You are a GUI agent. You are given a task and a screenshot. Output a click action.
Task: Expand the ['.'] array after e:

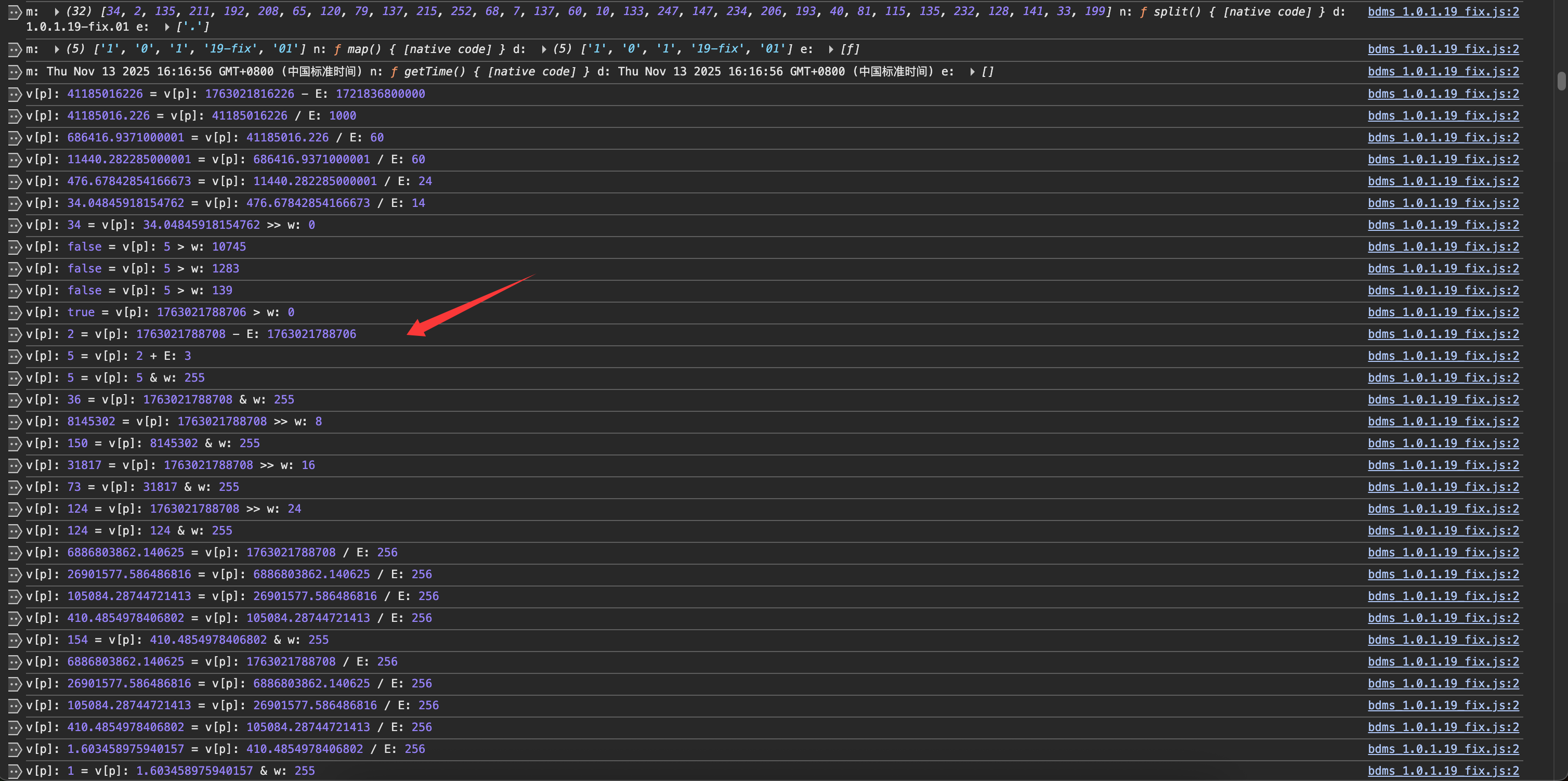coord(167,27)
